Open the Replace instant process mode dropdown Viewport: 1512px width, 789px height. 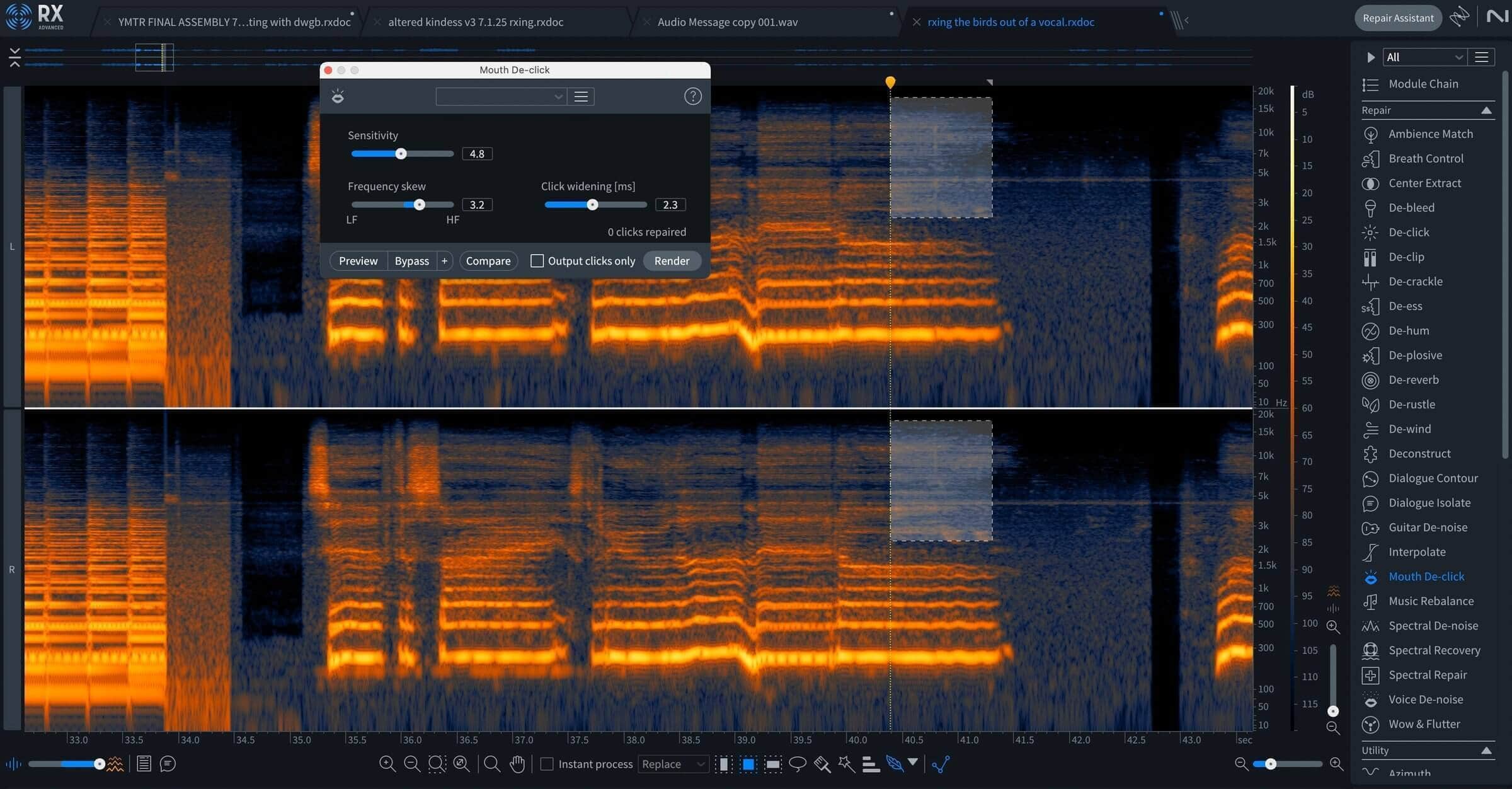pos(673,764)
